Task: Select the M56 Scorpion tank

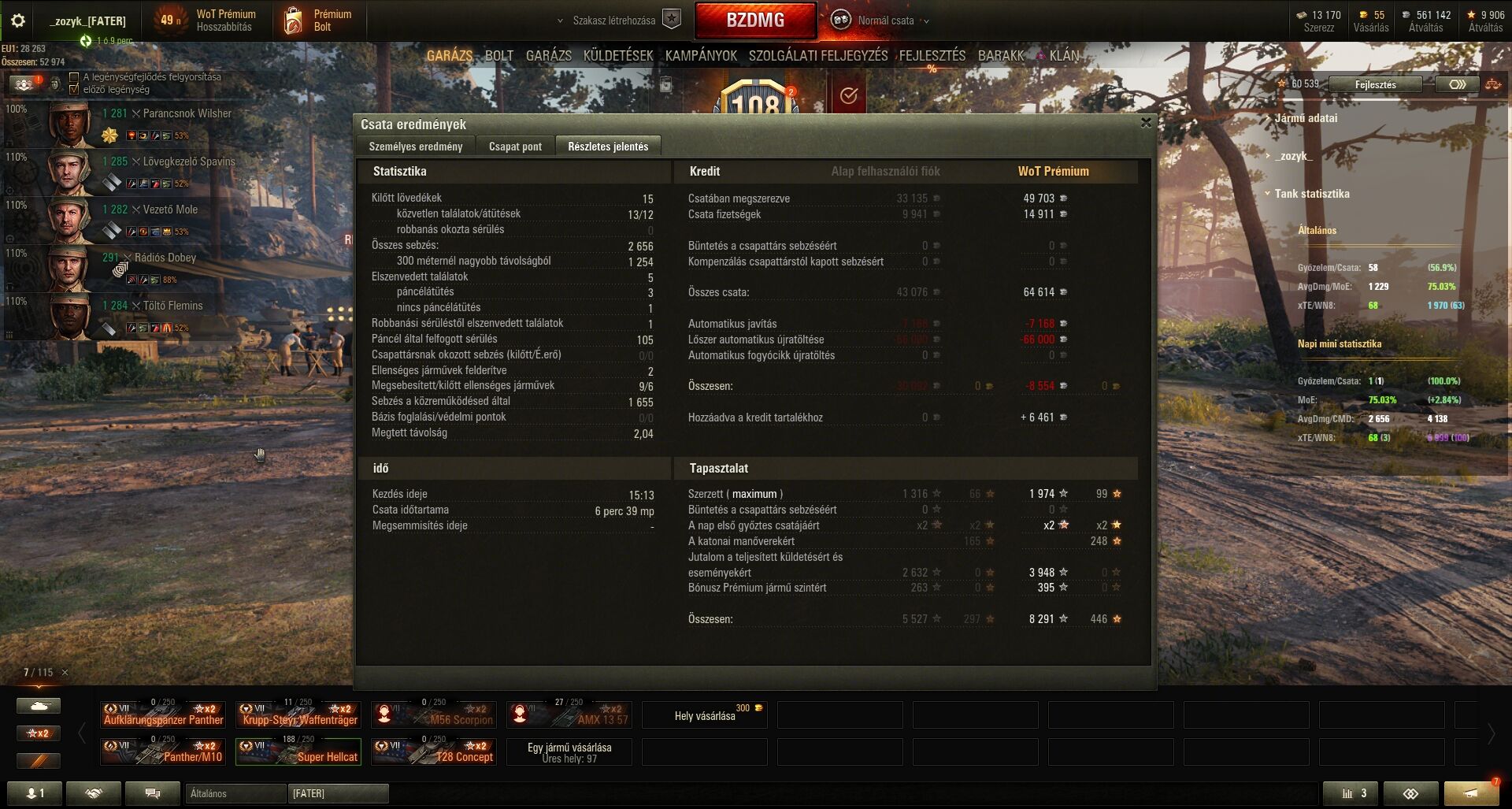Action: point(434,714)
